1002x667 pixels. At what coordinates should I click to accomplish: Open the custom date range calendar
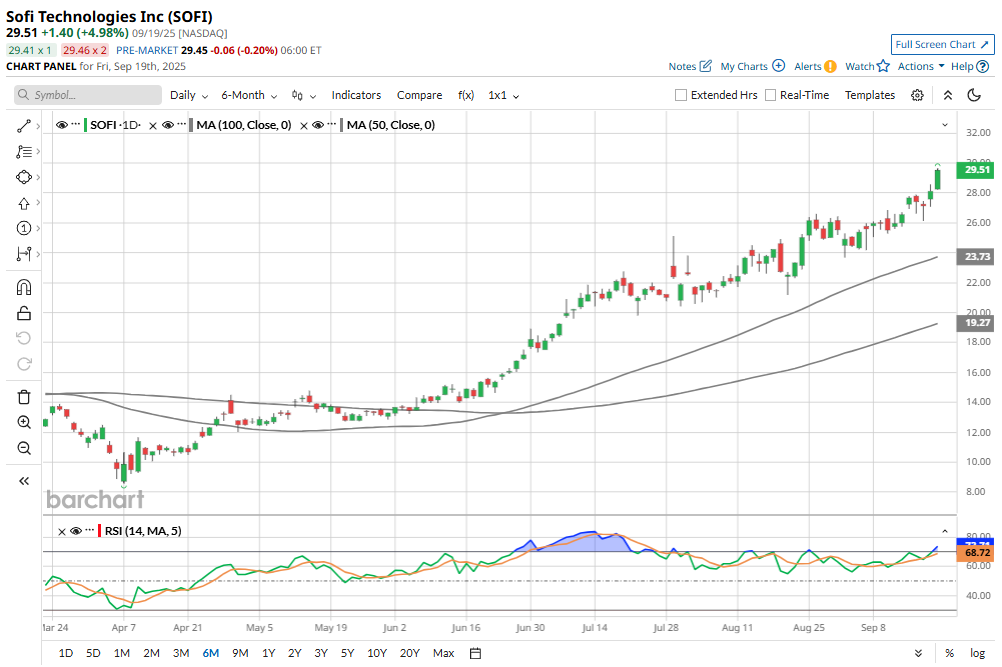pos(475,653)
